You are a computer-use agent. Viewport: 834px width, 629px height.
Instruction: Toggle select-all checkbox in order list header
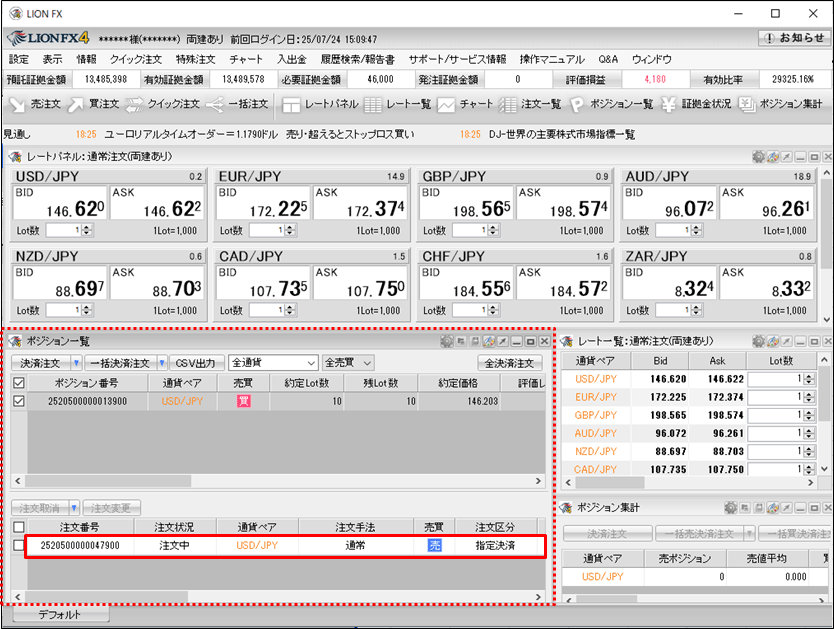[x=18, y=526]
